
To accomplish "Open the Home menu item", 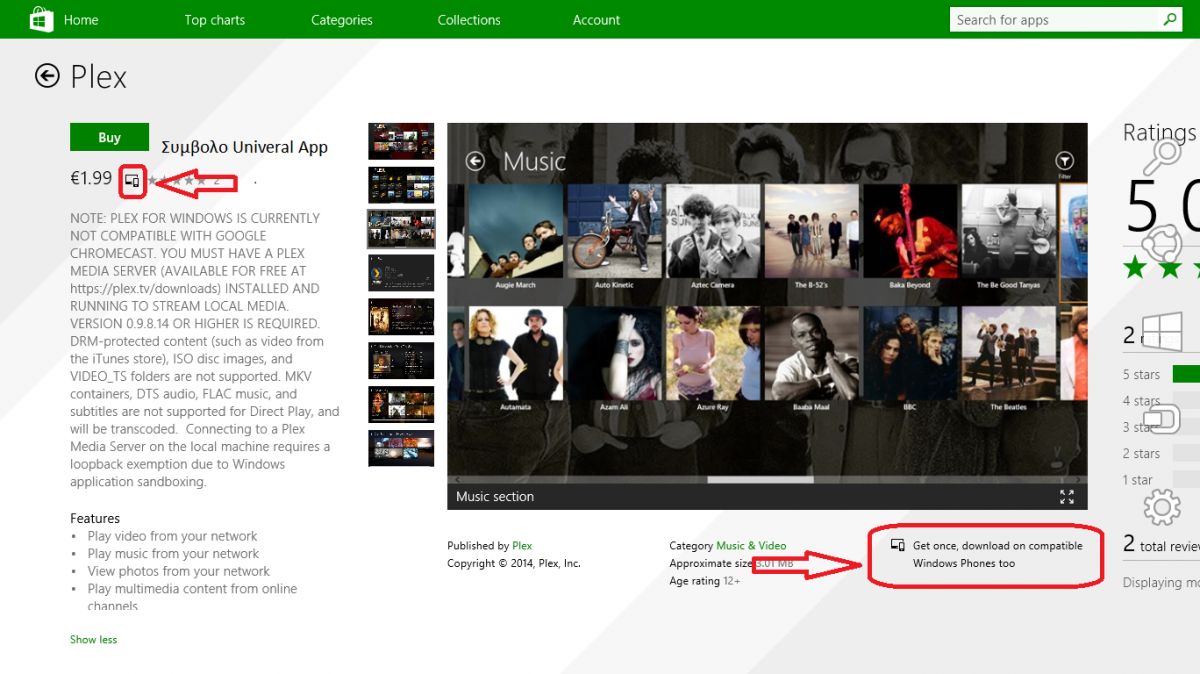I will point(81,20).
